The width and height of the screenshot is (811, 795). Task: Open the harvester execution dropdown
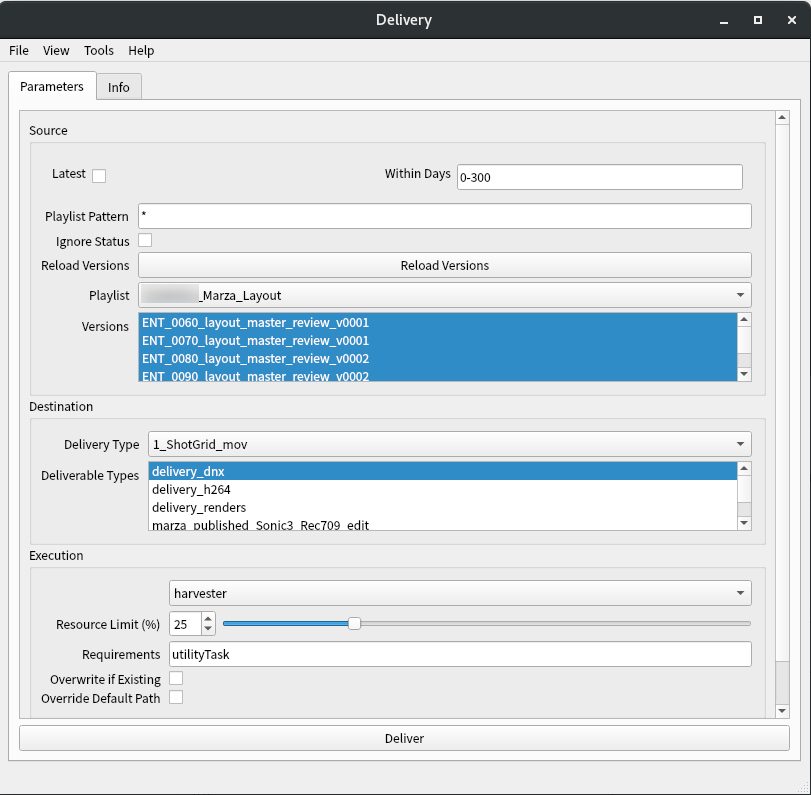point(459,593)
